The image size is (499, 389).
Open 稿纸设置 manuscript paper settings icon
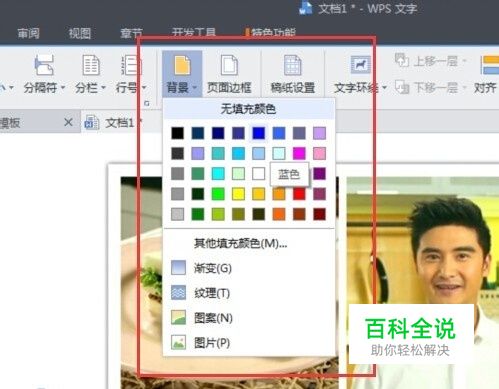click(293, 65)
